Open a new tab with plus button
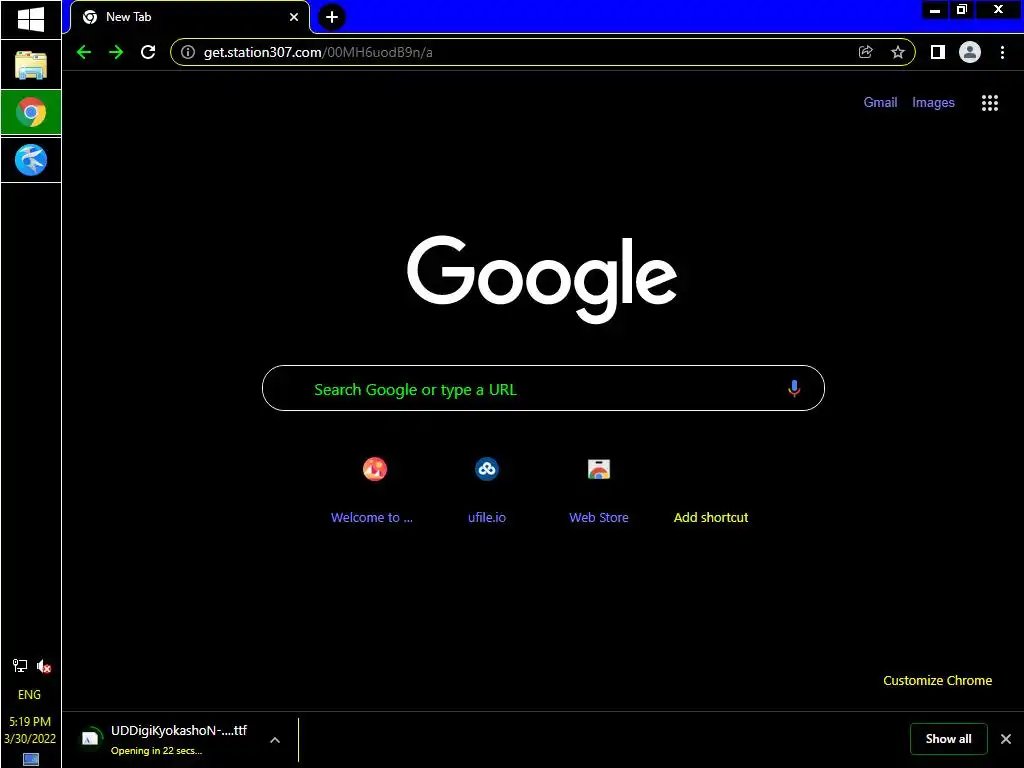This screenshot has height=768, width=1024. (332, 17)
